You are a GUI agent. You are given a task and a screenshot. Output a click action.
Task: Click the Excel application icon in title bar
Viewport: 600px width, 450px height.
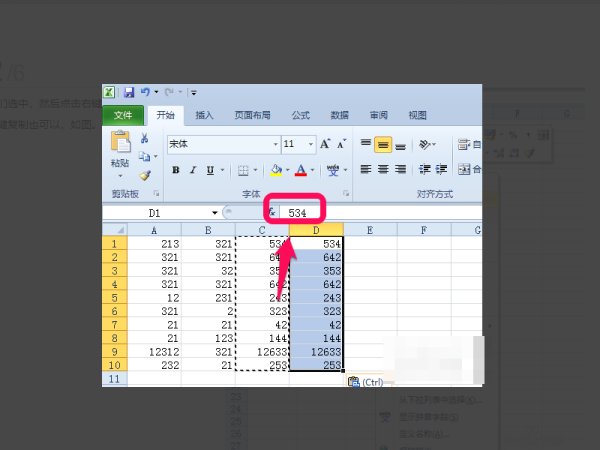[x=109, y=92]
